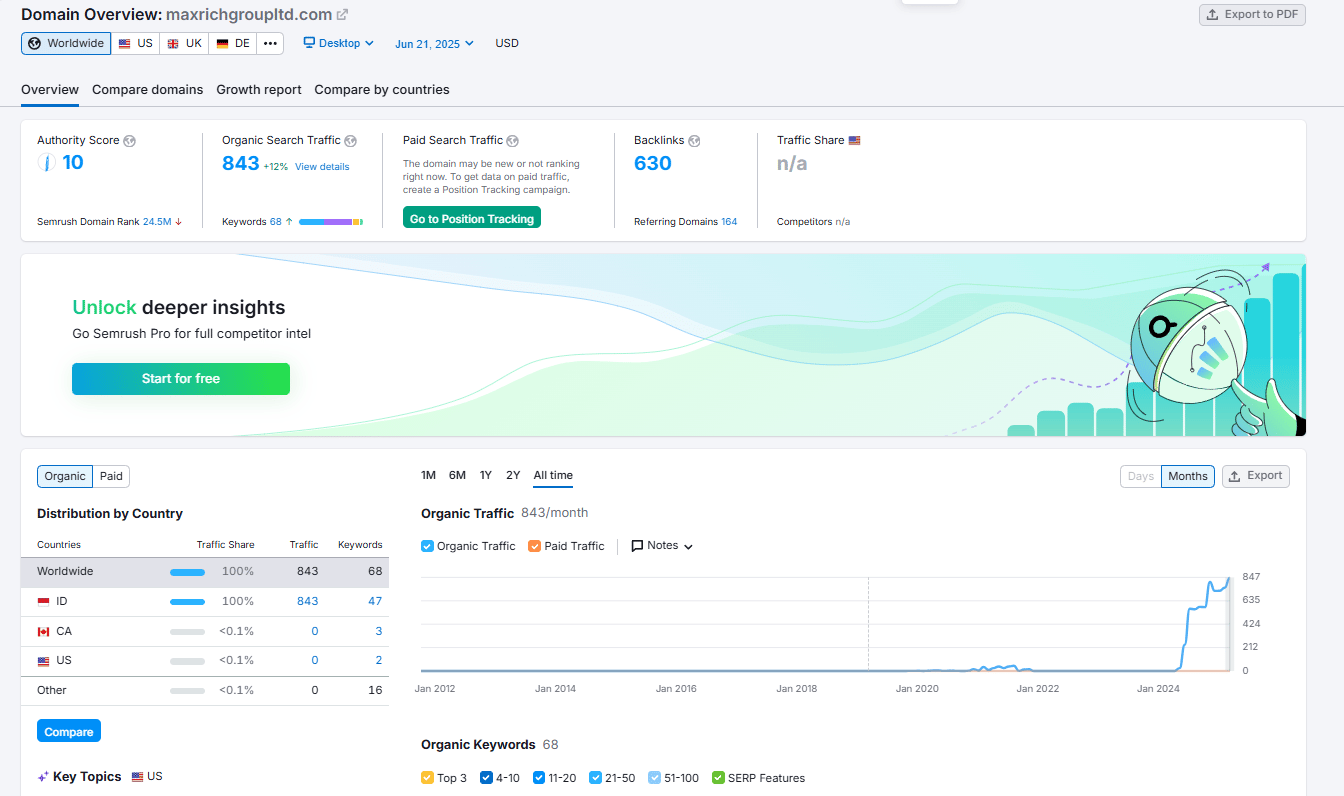Switch chart granularity to Days

(1141, 476)
